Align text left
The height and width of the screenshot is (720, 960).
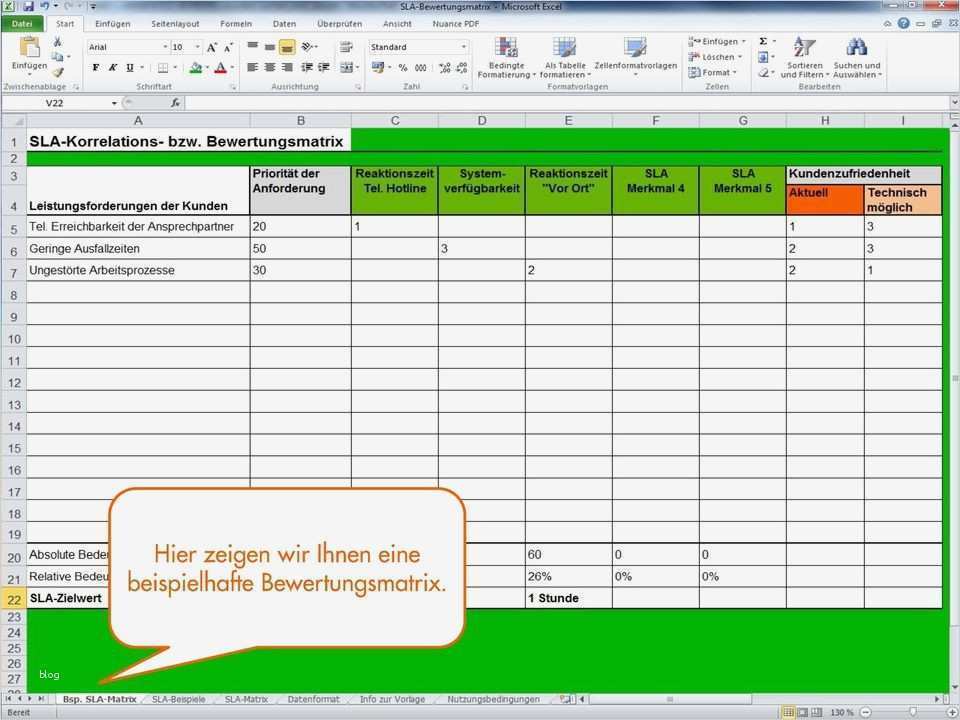pyautogui.click(x=252, y=67)
